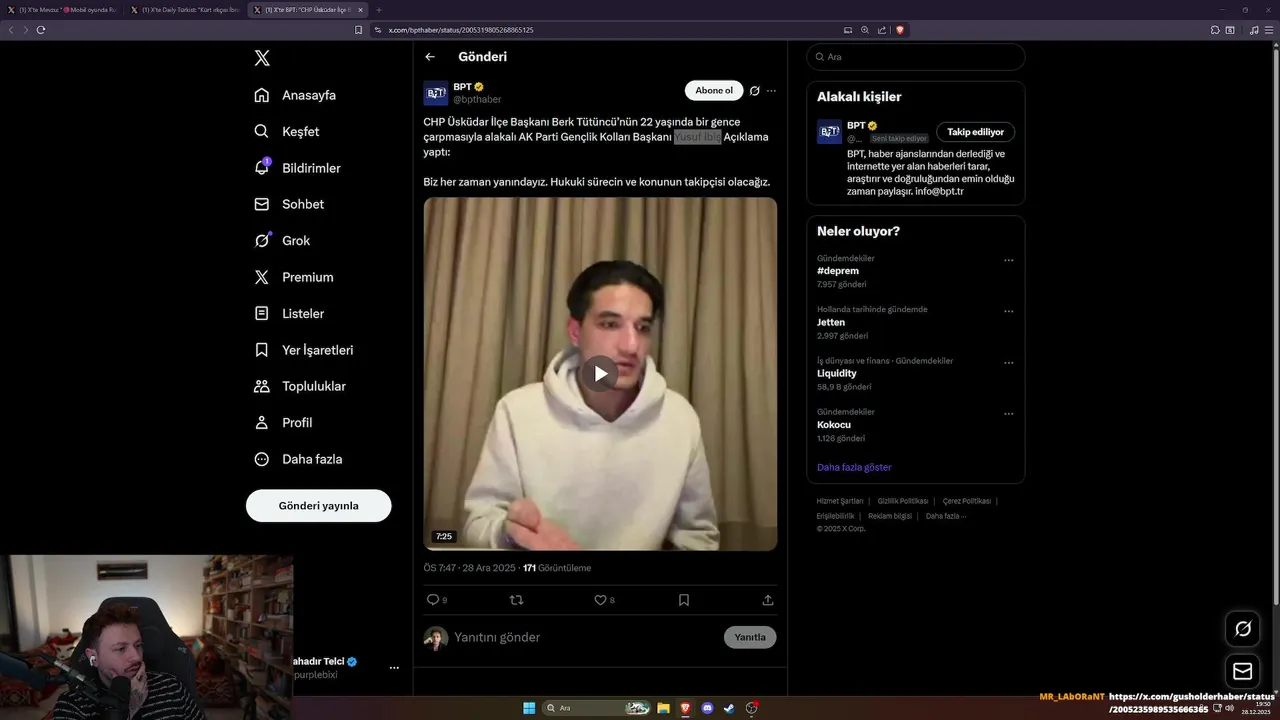Open #deprem trend
The image size is (1280, 720).
838,271
